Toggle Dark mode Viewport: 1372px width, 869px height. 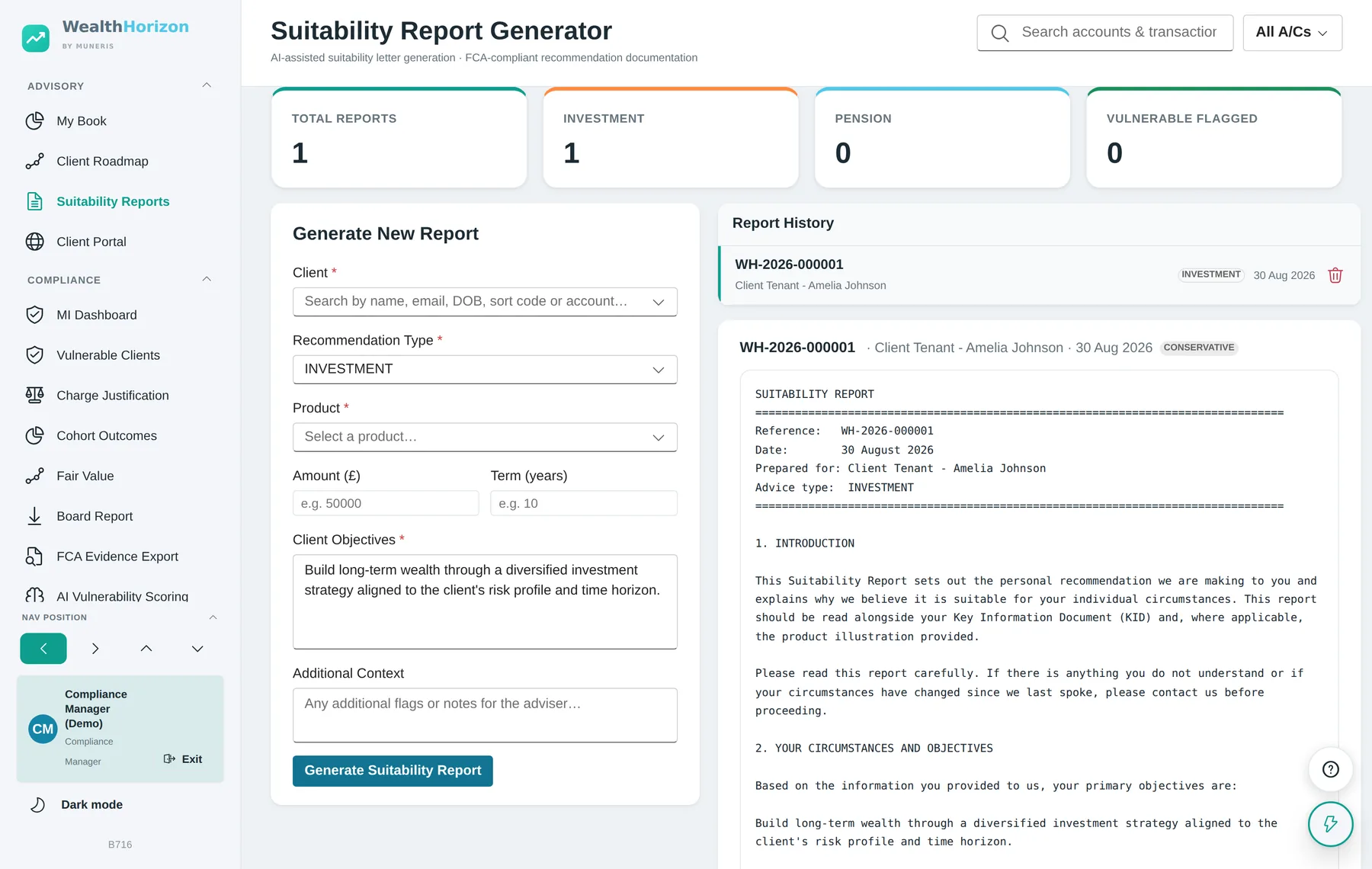[x=91, y=805]
